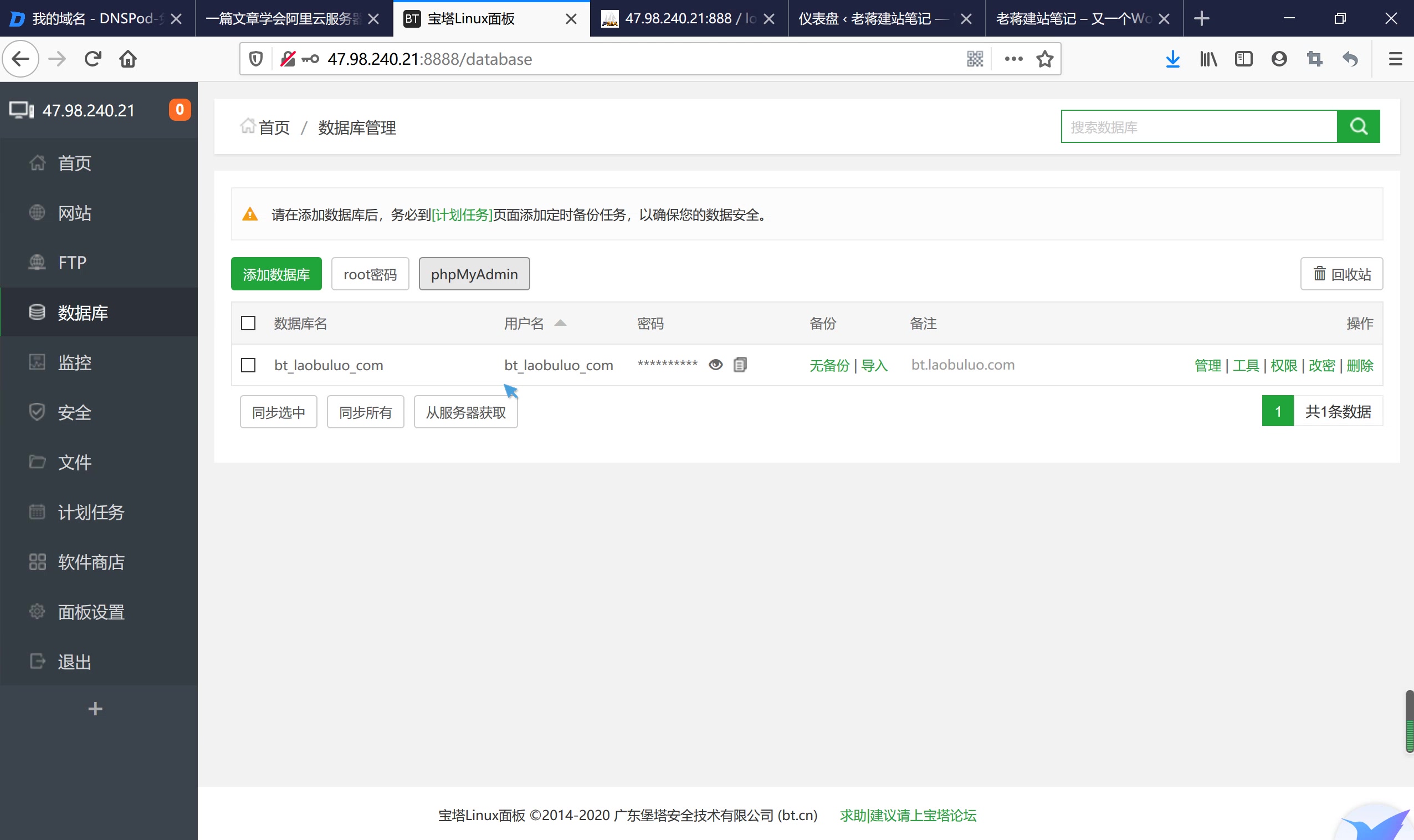1414x840 pixels.
Task: Click the undo arrow toolbar icon
Action: pos(1351,59)
